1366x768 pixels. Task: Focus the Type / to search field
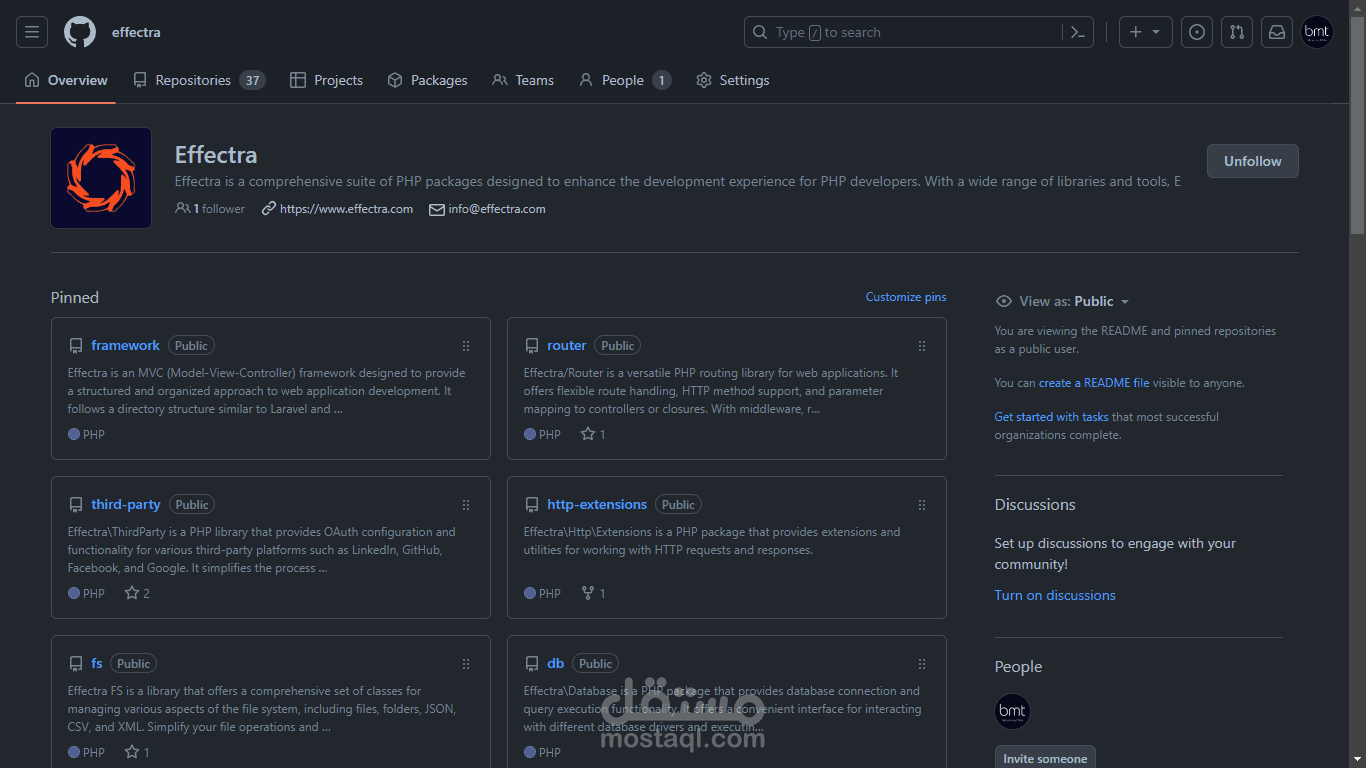[918, 32]
